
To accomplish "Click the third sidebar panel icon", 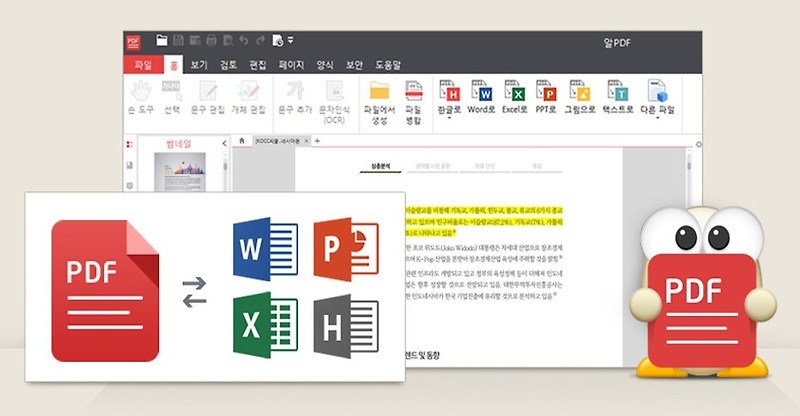I will point(130,186).
